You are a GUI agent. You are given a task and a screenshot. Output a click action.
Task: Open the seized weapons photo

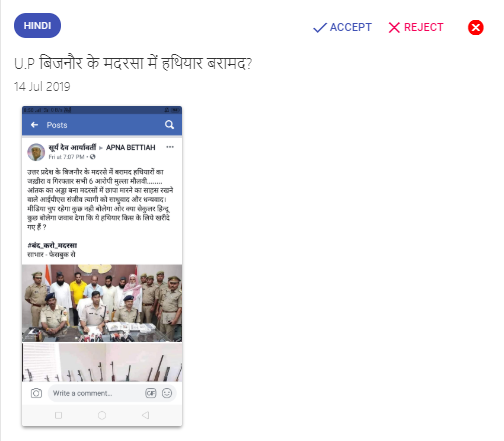coord(102,362)
